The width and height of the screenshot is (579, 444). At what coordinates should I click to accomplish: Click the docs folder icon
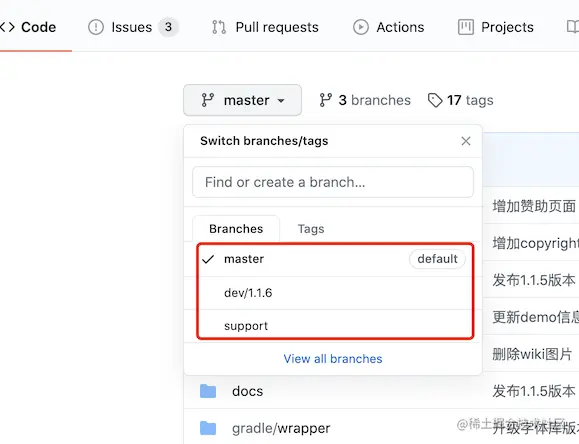[208, 391]
